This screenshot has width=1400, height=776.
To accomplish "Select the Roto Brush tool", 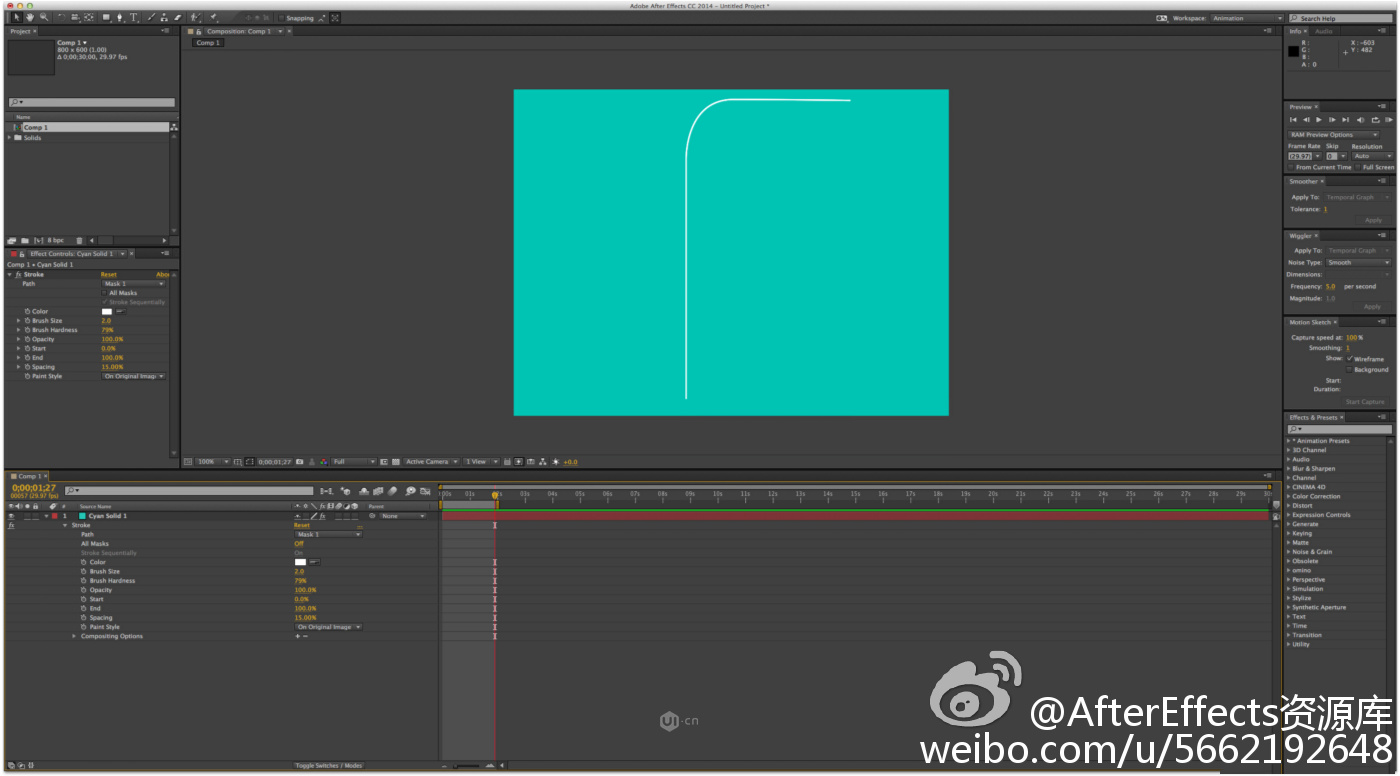I will tap(194, 17).
